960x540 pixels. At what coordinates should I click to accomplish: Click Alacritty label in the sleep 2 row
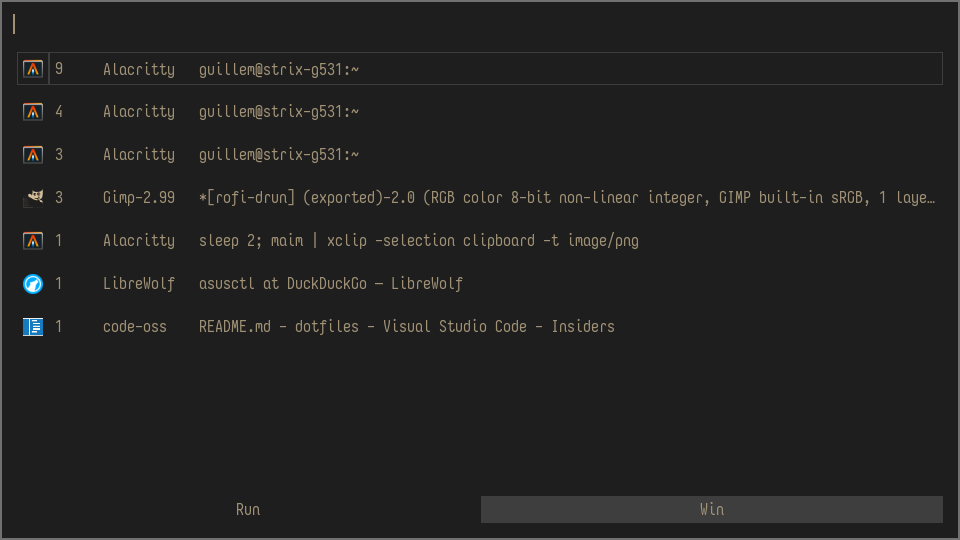tap(139, 241)
